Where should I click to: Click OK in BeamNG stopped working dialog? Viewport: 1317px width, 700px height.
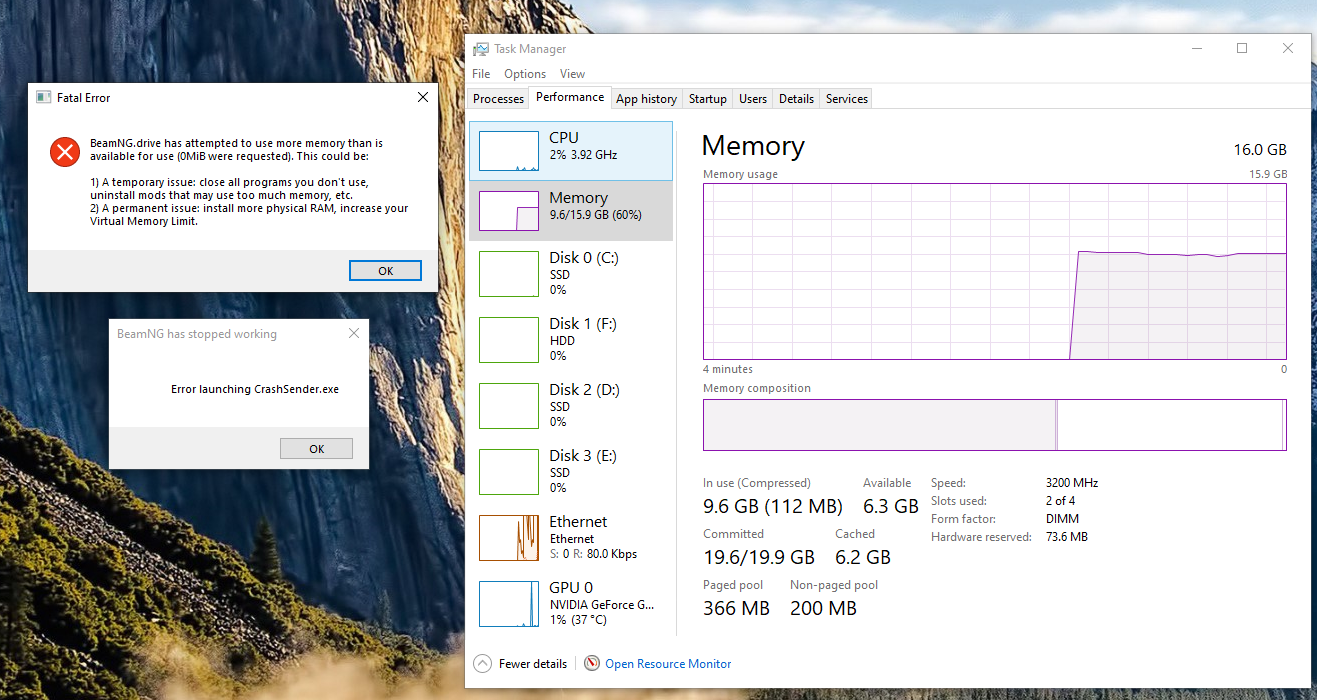[x=317, y=449]
